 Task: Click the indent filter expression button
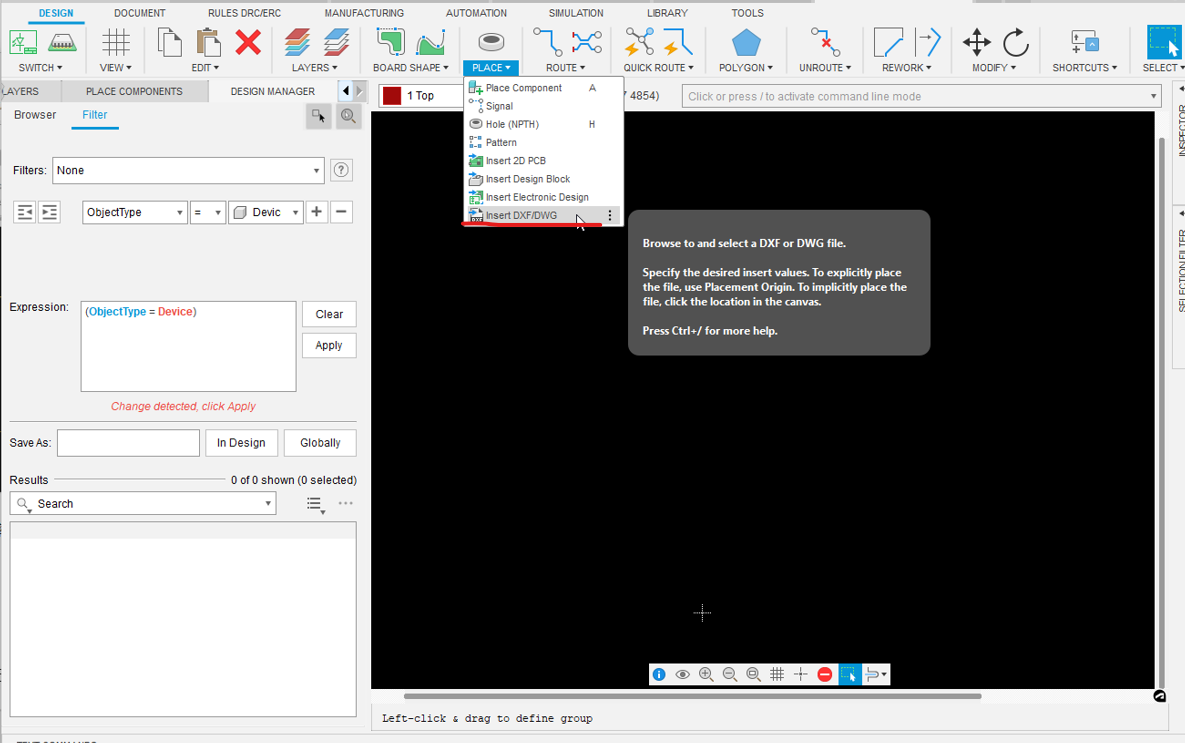[49, 212]
